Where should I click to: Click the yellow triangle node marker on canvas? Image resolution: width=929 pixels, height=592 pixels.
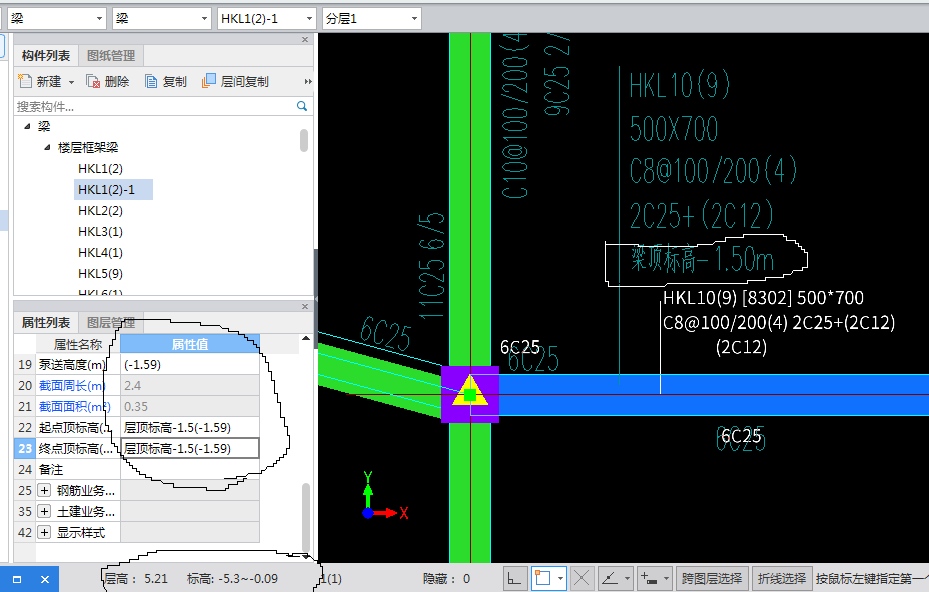click(470, 391)
